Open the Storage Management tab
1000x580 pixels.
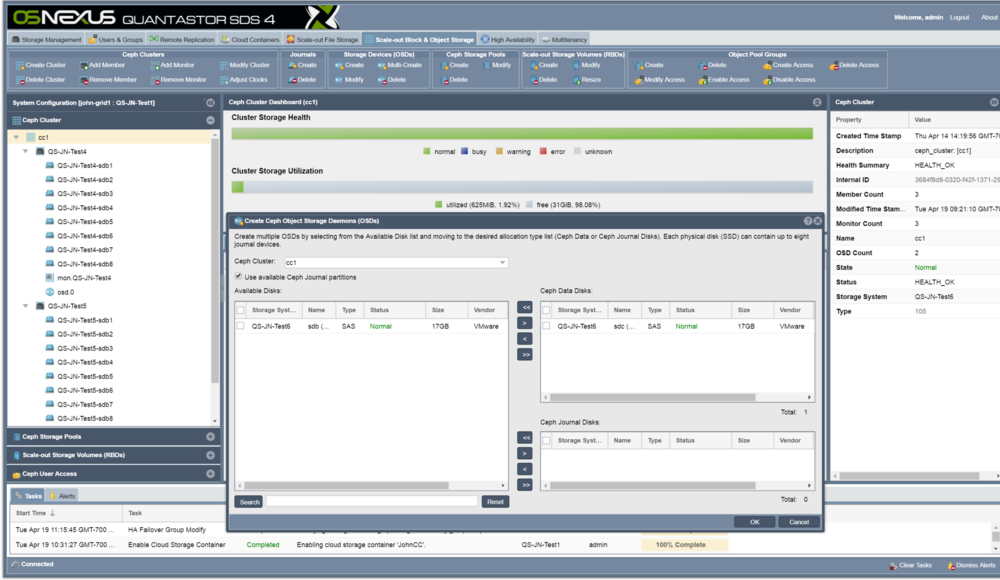point(47,40)
